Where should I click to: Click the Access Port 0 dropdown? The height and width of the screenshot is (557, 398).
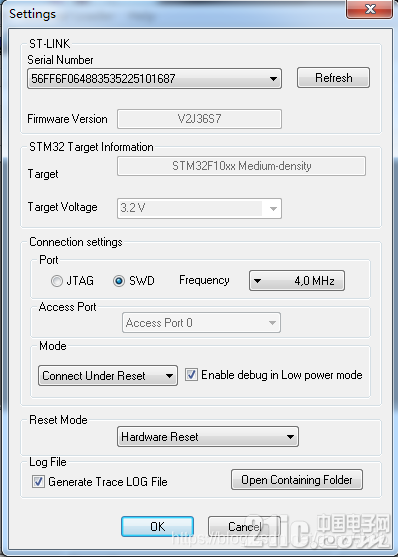(x=201, y=323)
